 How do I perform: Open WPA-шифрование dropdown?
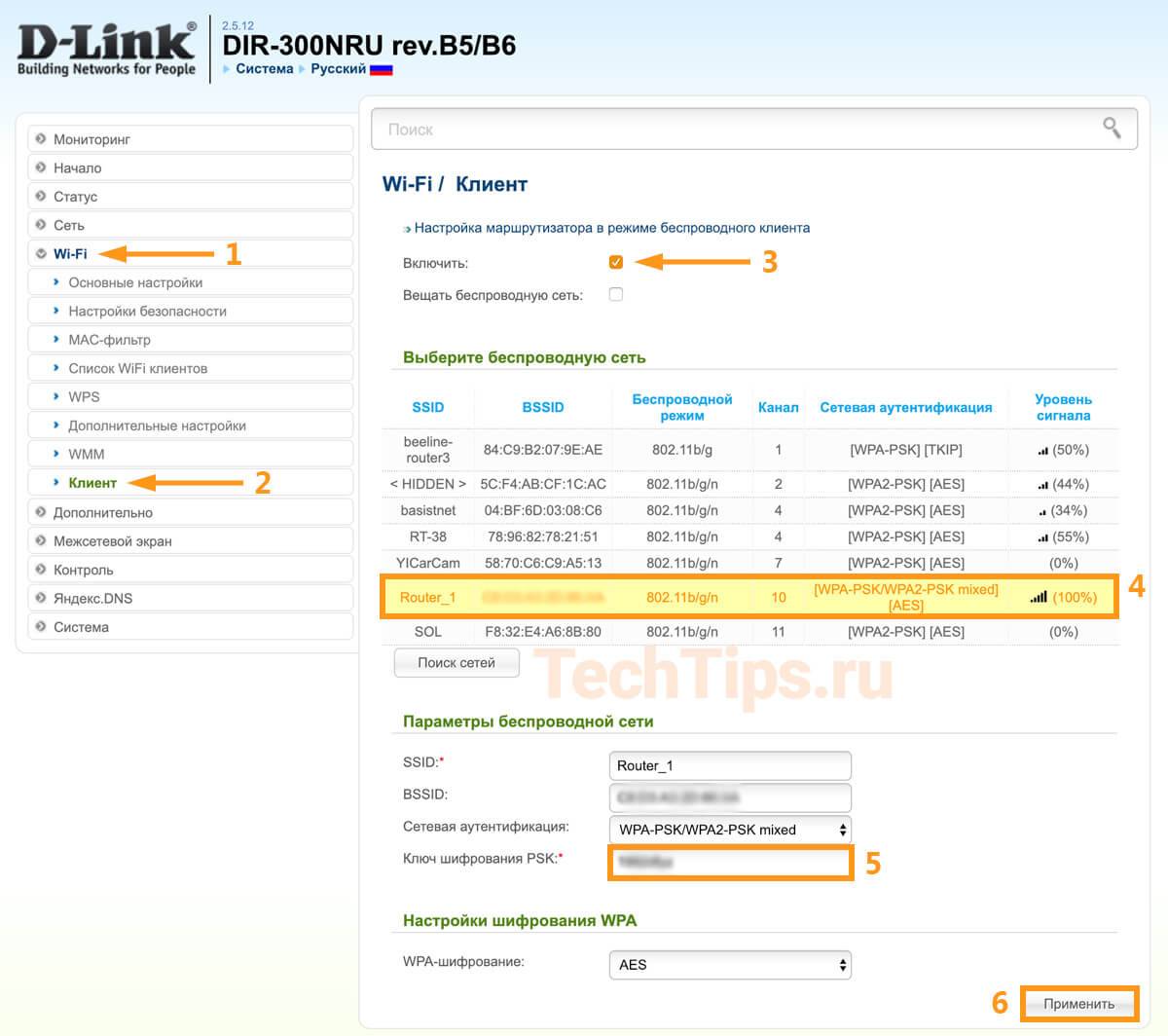730,964
